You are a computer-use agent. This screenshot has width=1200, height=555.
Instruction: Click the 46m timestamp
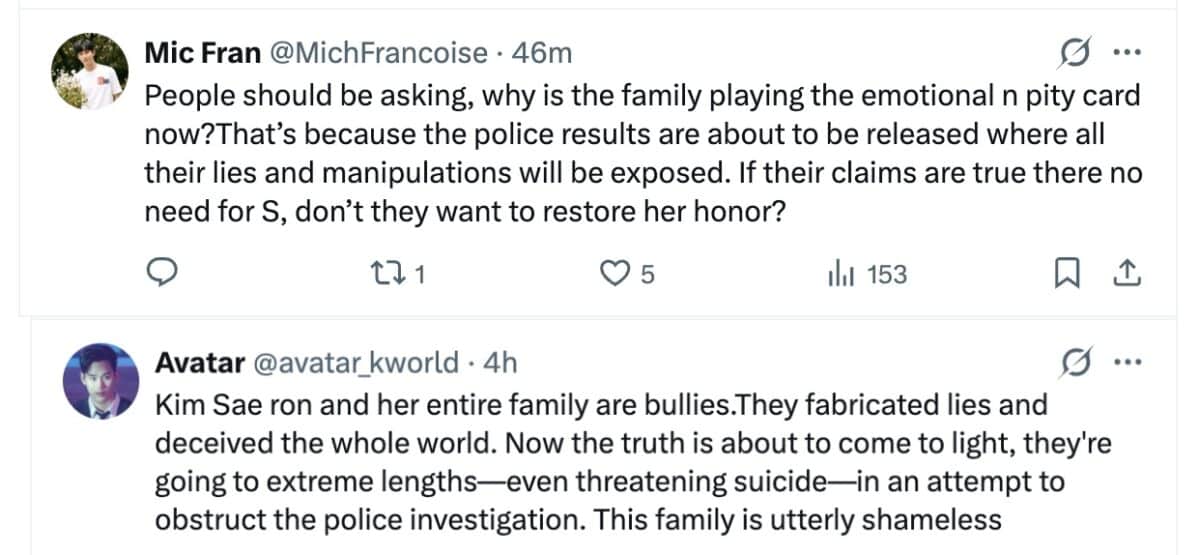click(540, 53)
